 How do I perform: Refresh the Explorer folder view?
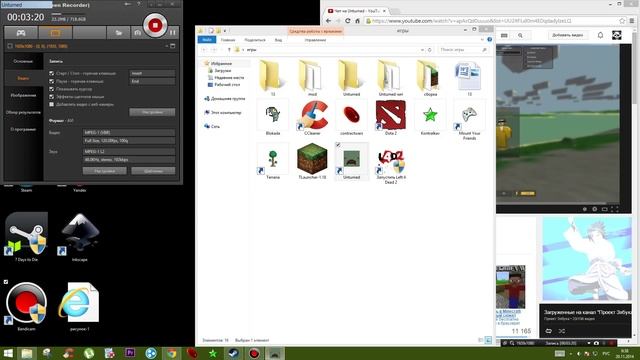(x=429, y=50)
